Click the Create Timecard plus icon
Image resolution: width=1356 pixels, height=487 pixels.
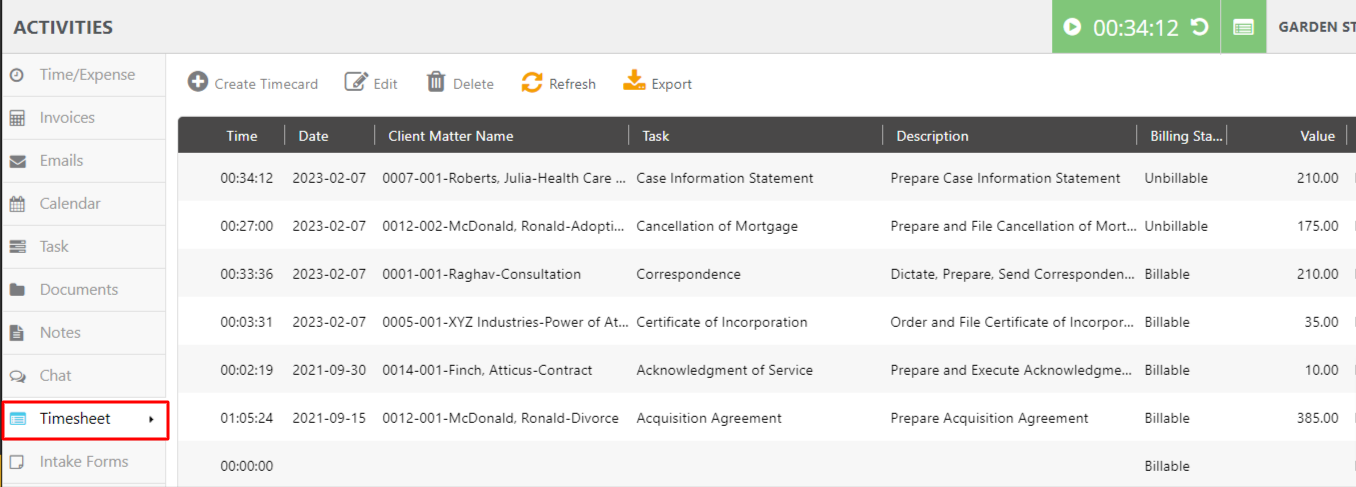pyautogui.click(x=198, y=83)
